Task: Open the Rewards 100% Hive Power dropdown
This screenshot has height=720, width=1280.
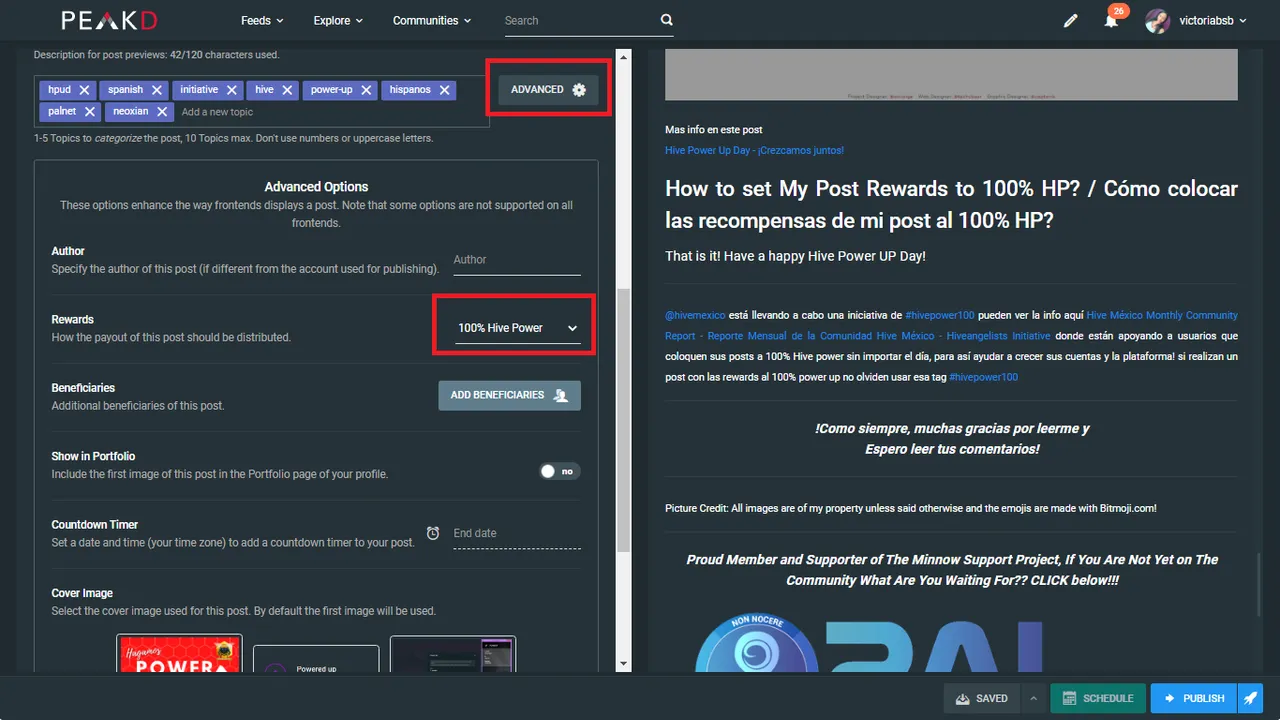Action: (x=517, y=328)
